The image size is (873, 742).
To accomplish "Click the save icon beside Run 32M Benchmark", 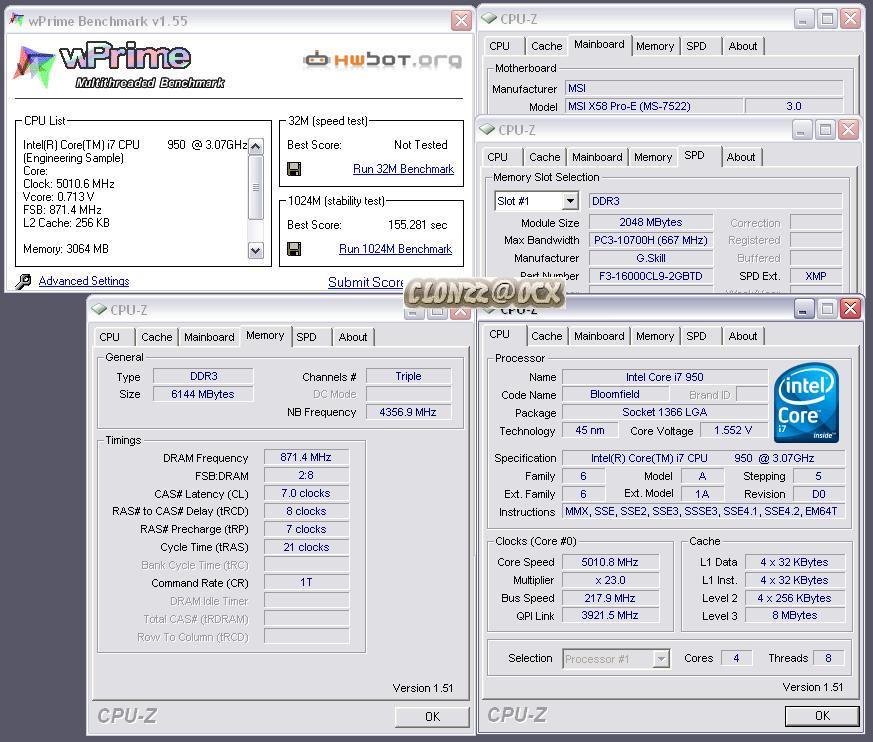I will pyautogui.click(x=294, y=169).
